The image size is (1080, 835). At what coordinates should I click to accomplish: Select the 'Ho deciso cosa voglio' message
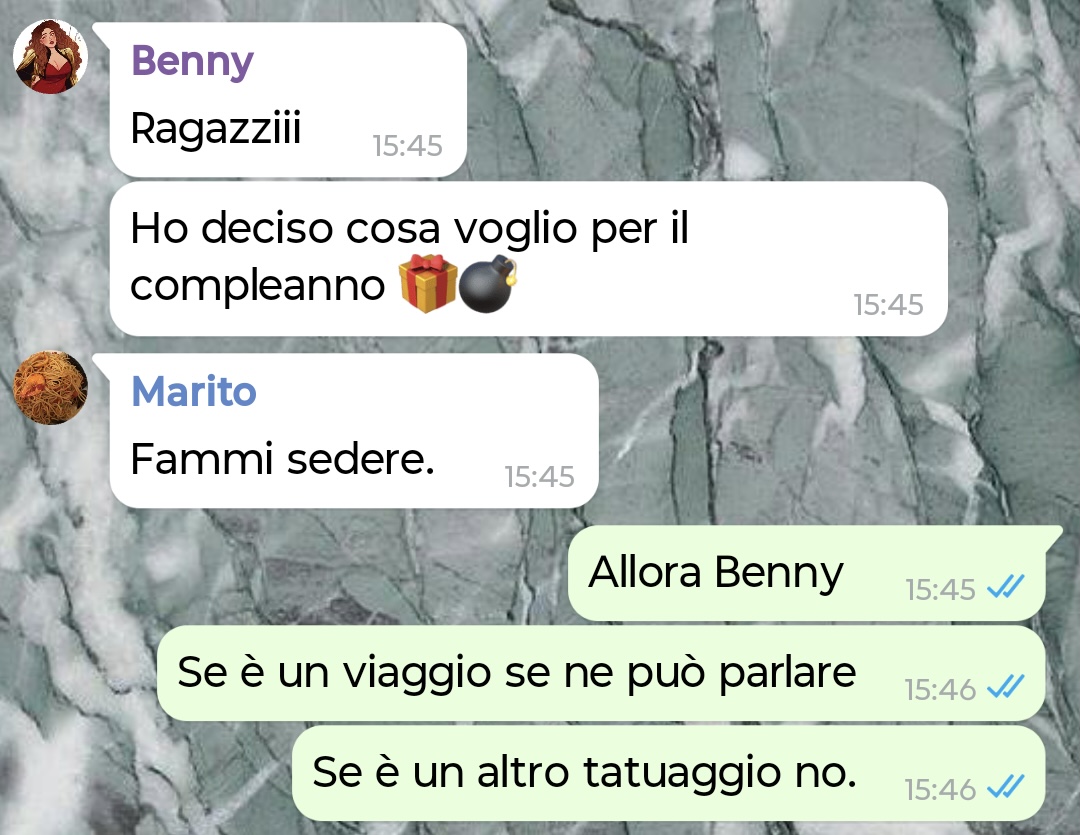coord(528,259)
